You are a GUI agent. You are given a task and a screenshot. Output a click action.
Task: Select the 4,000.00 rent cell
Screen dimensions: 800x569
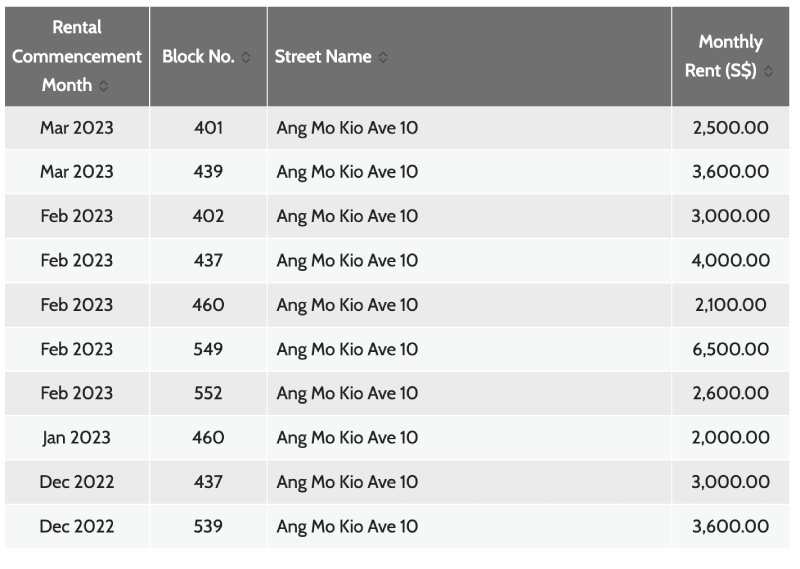click(731, 260)
